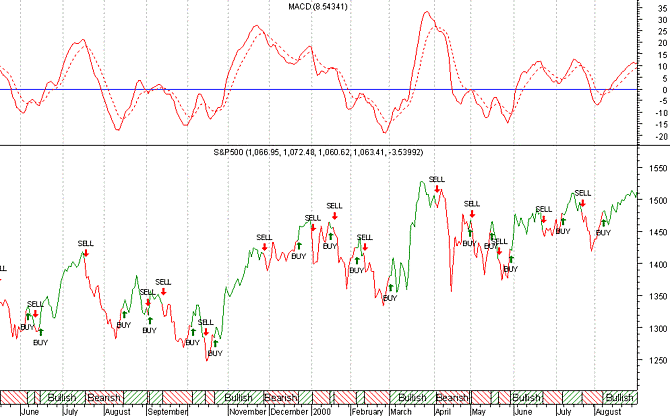Select the November label on time axis
The width and height of the screenshot is (670, 416).
pos(247,411)
